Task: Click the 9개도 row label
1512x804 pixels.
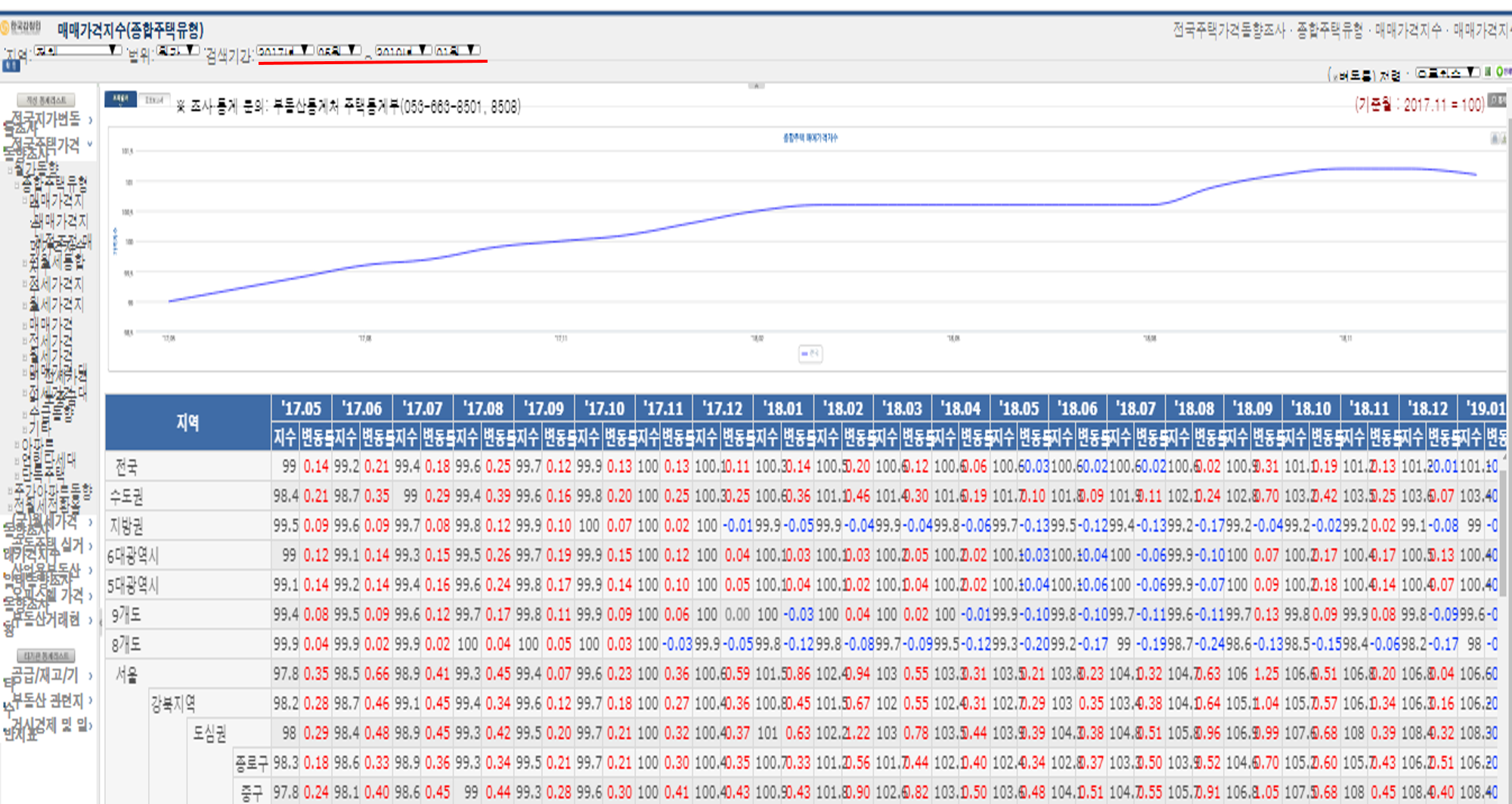Action: tap(126, 615)
